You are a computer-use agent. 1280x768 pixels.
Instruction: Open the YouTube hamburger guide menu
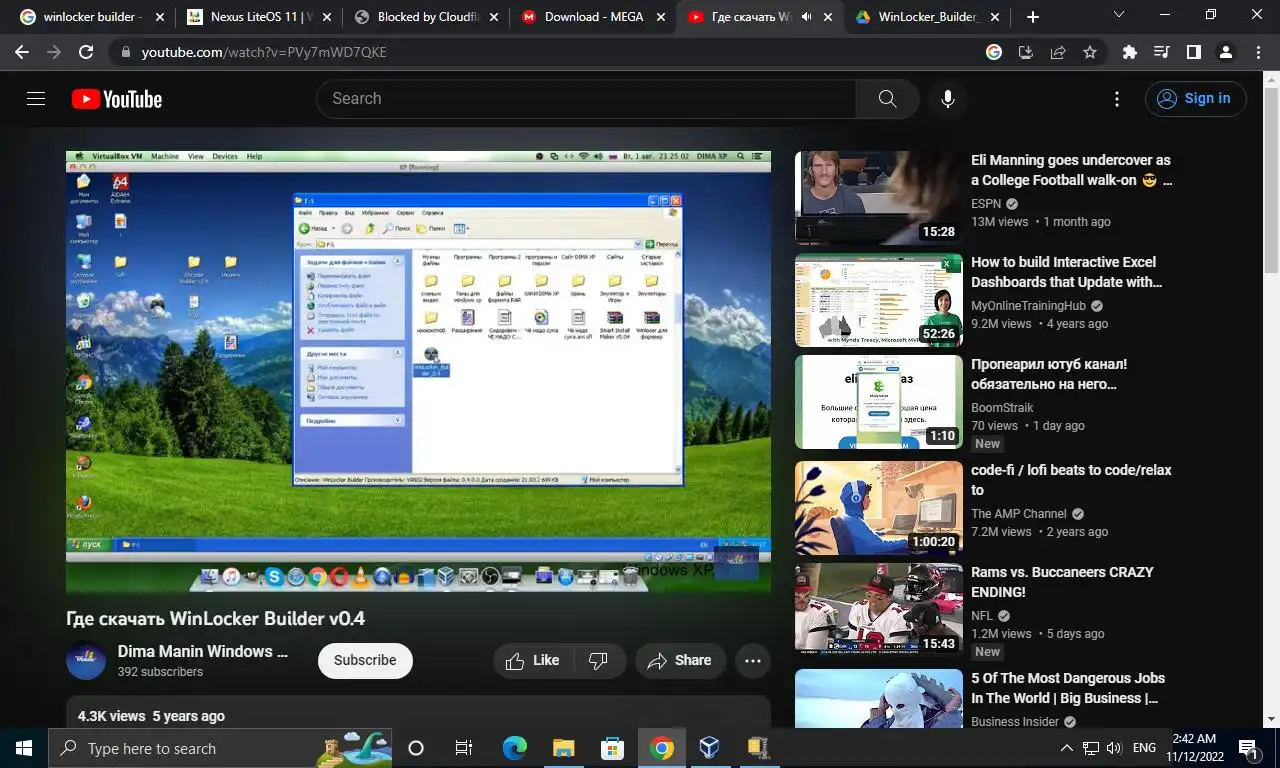point(36,98)
